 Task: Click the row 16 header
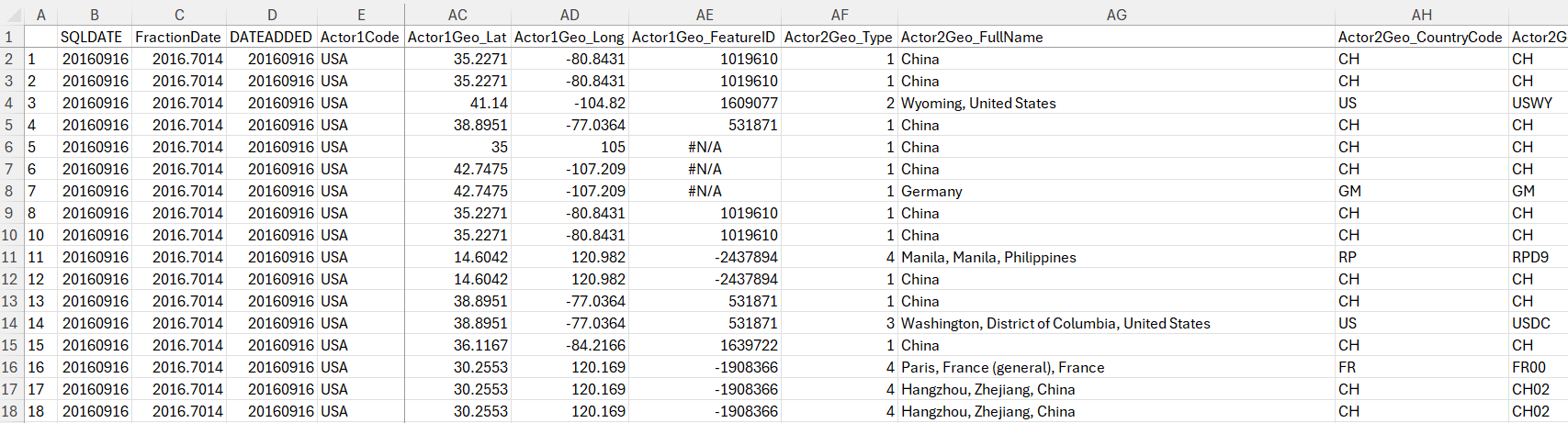[10, 368]
